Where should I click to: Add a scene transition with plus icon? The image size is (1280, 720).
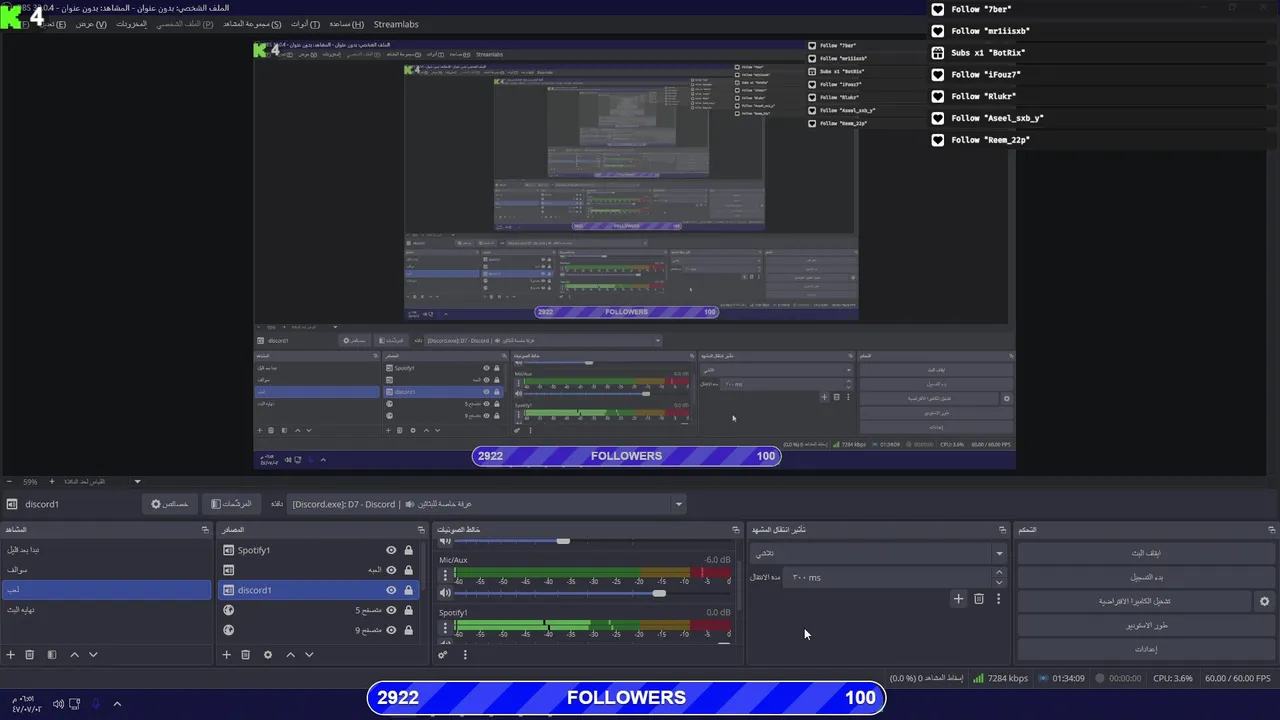pos(958,599)
